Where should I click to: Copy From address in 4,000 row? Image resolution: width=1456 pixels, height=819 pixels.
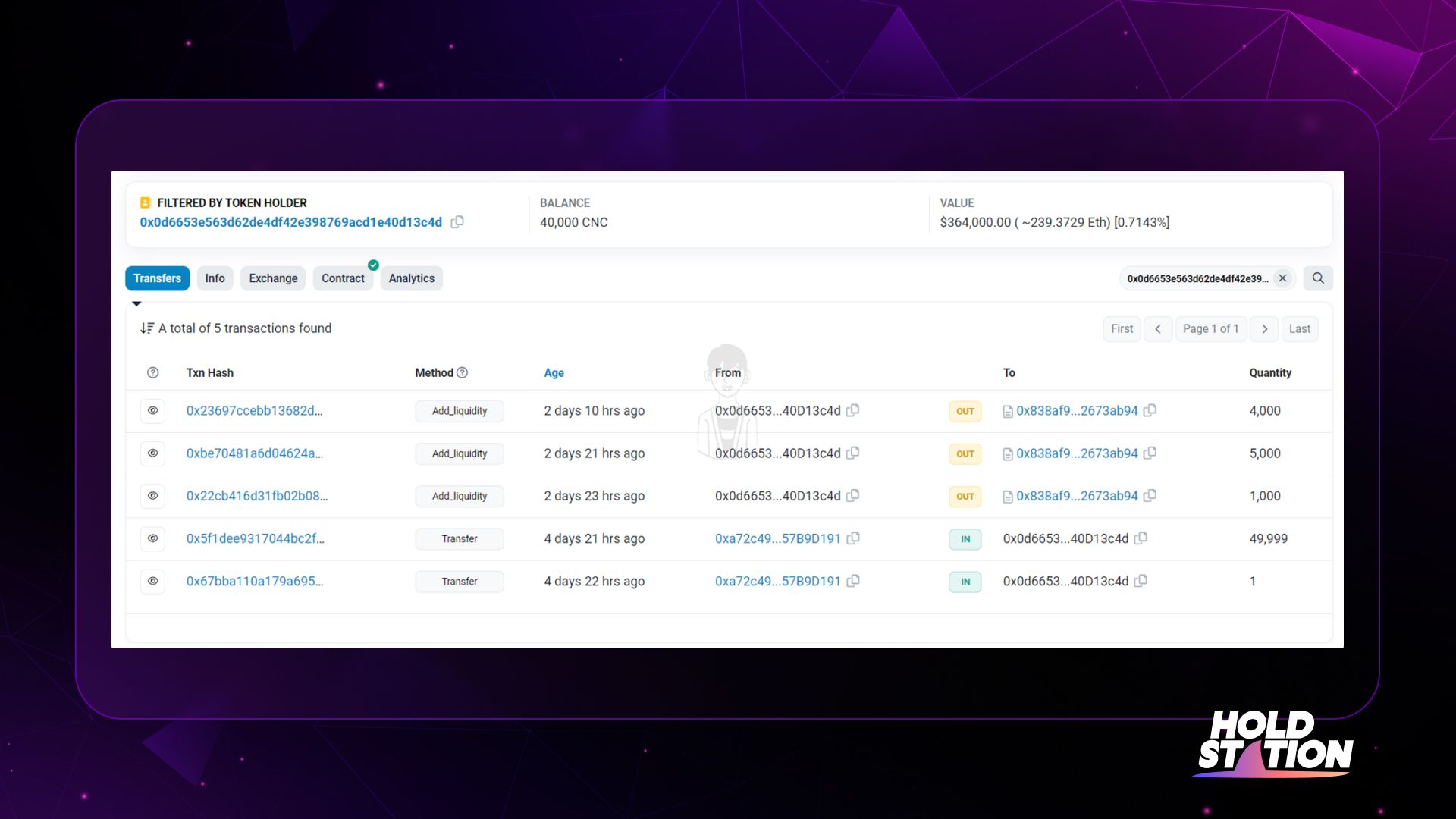[x=853, y=410]
